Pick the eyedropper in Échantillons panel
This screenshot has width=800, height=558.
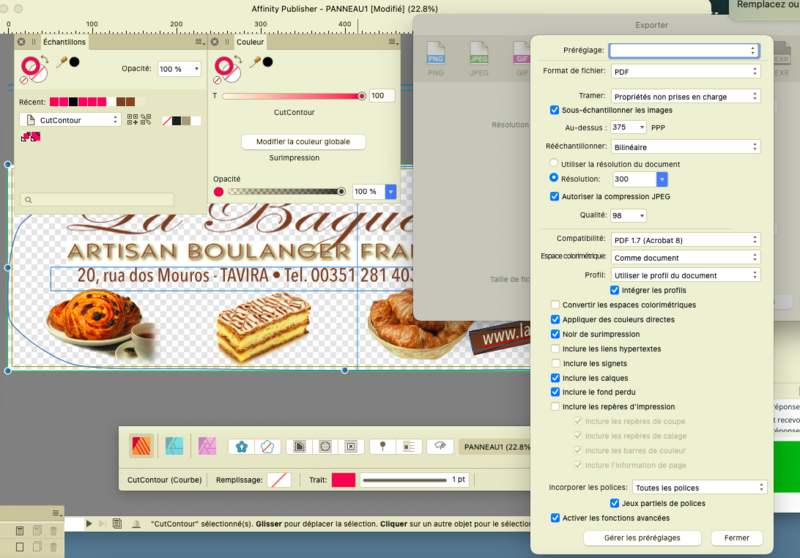[x=62, y=62]
